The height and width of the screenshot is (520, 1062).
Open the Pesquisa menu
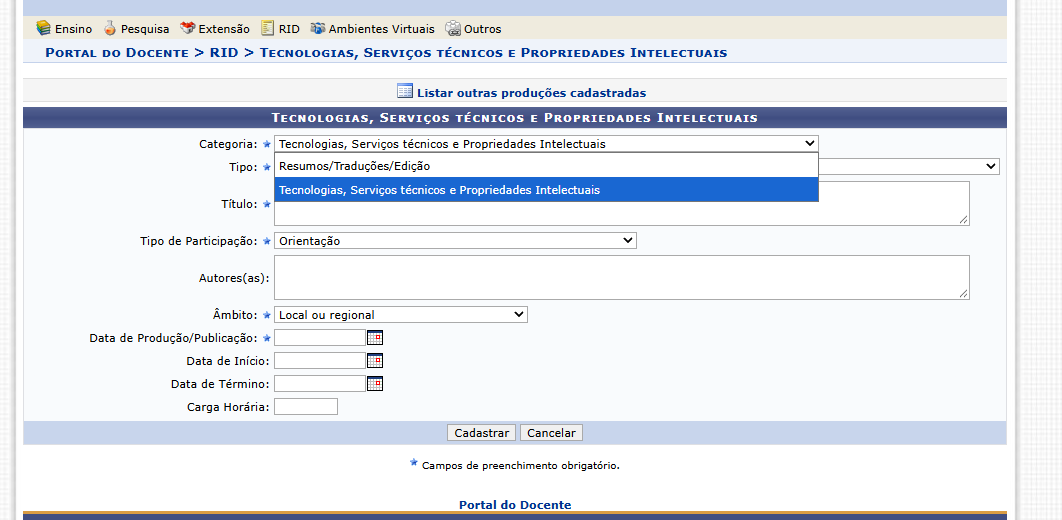(136, 29)
